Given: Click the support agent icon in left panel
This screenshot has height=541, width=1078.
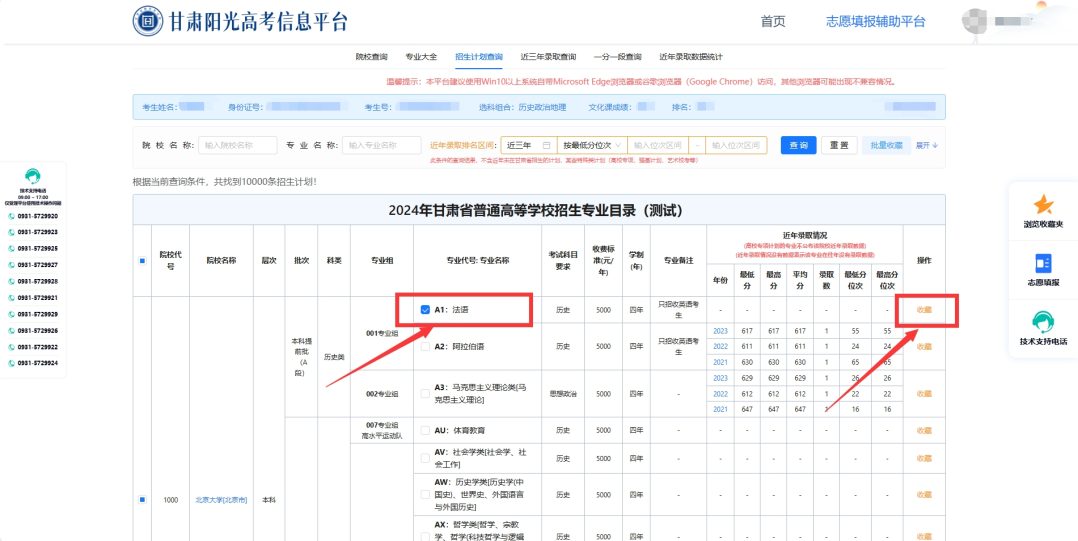Looking at the screenshot, I should (33, 176).
